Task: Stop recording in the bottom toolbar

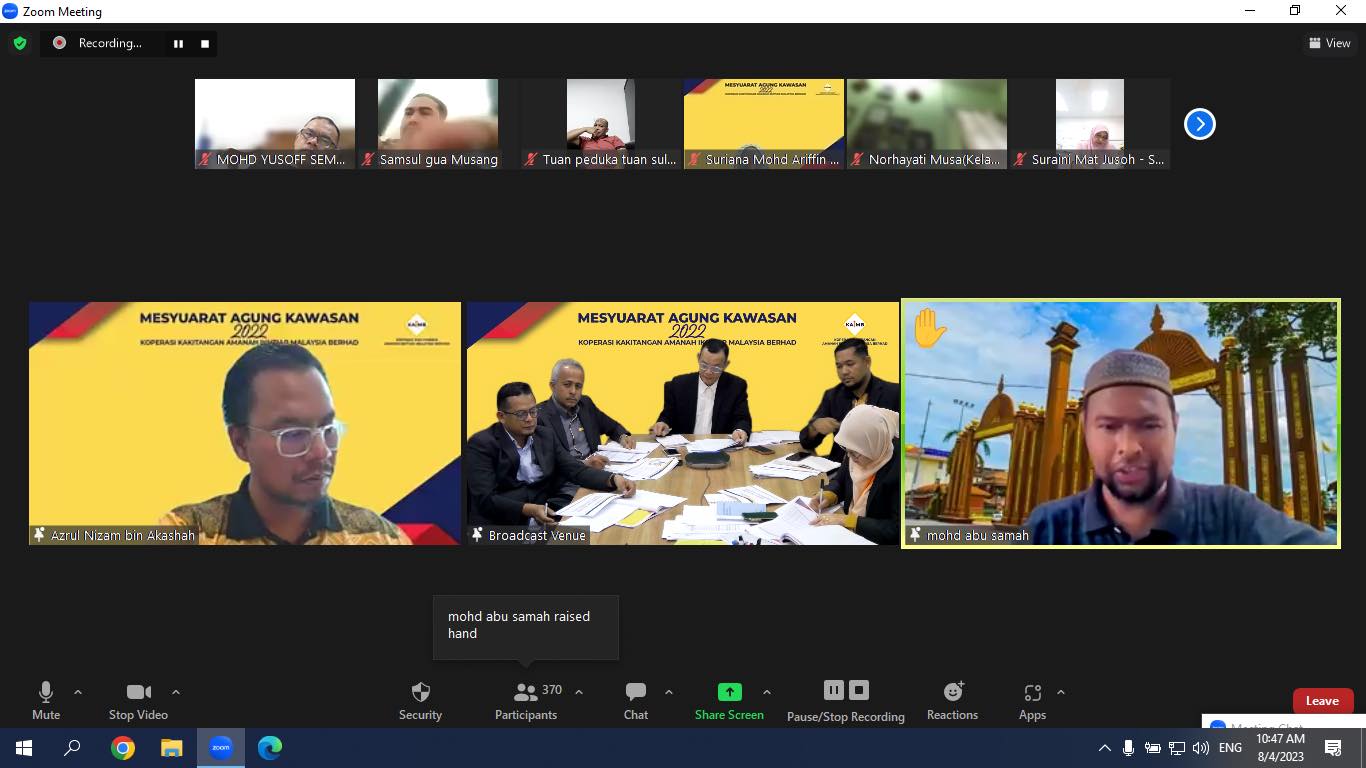Action: point(859,690)
